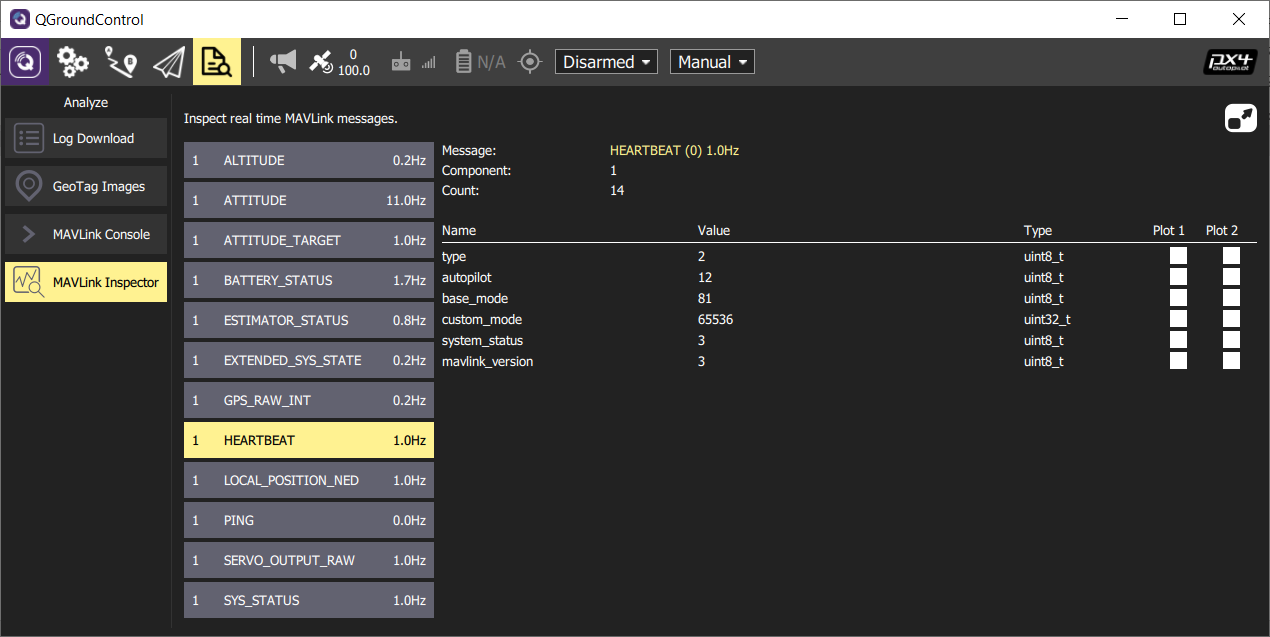This screenshot has height=637, width=1270.
Task: Select MAVLink Inspector in the sidebar
Action: point(85,282)
